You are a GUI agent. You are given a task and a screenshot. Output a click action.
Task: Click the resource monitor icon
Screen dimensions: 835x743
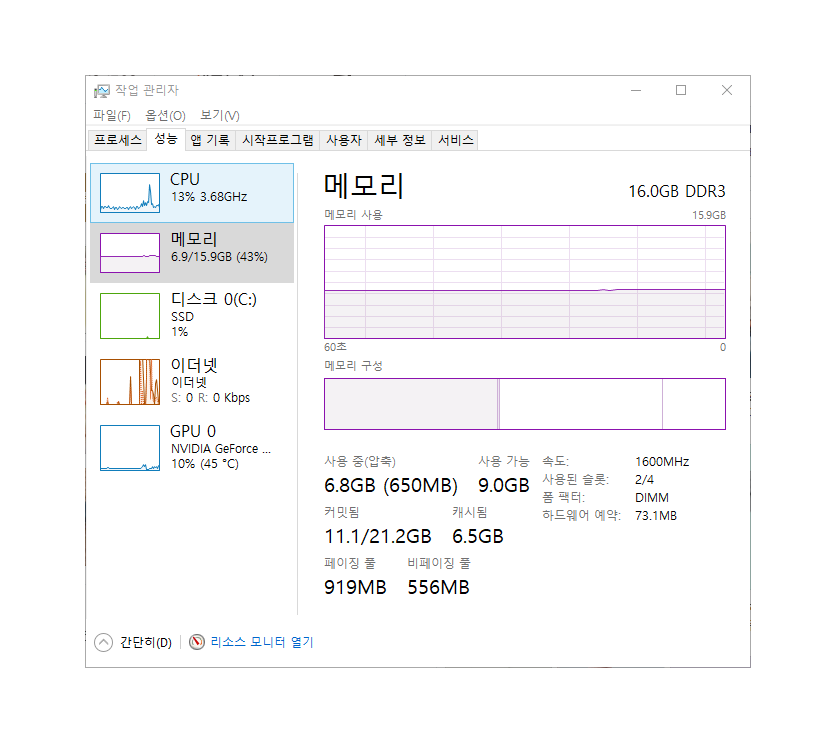pyautogui.click(x=197, y=642)
